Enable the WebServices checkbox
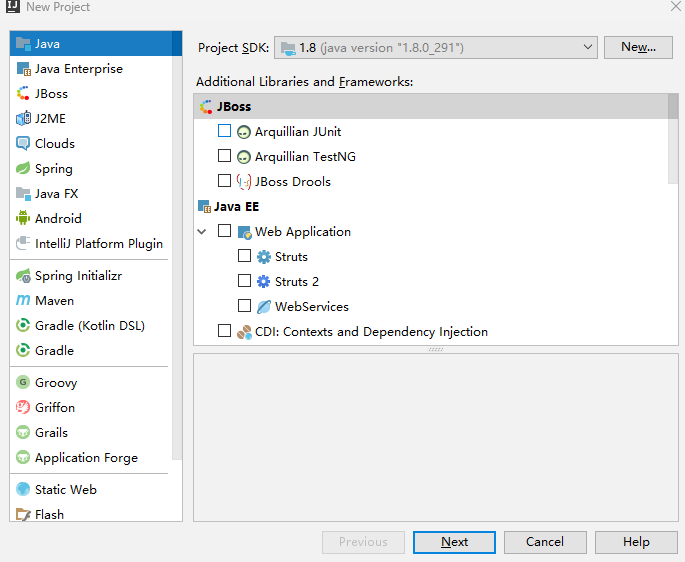685x562 pixels. click(x=244, y=305)
